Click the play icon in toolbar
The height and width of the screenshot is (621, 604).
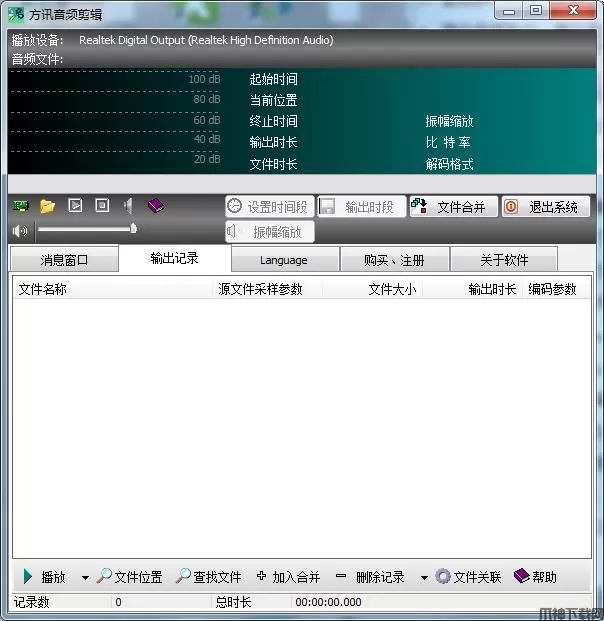click(x=75, y=205)
